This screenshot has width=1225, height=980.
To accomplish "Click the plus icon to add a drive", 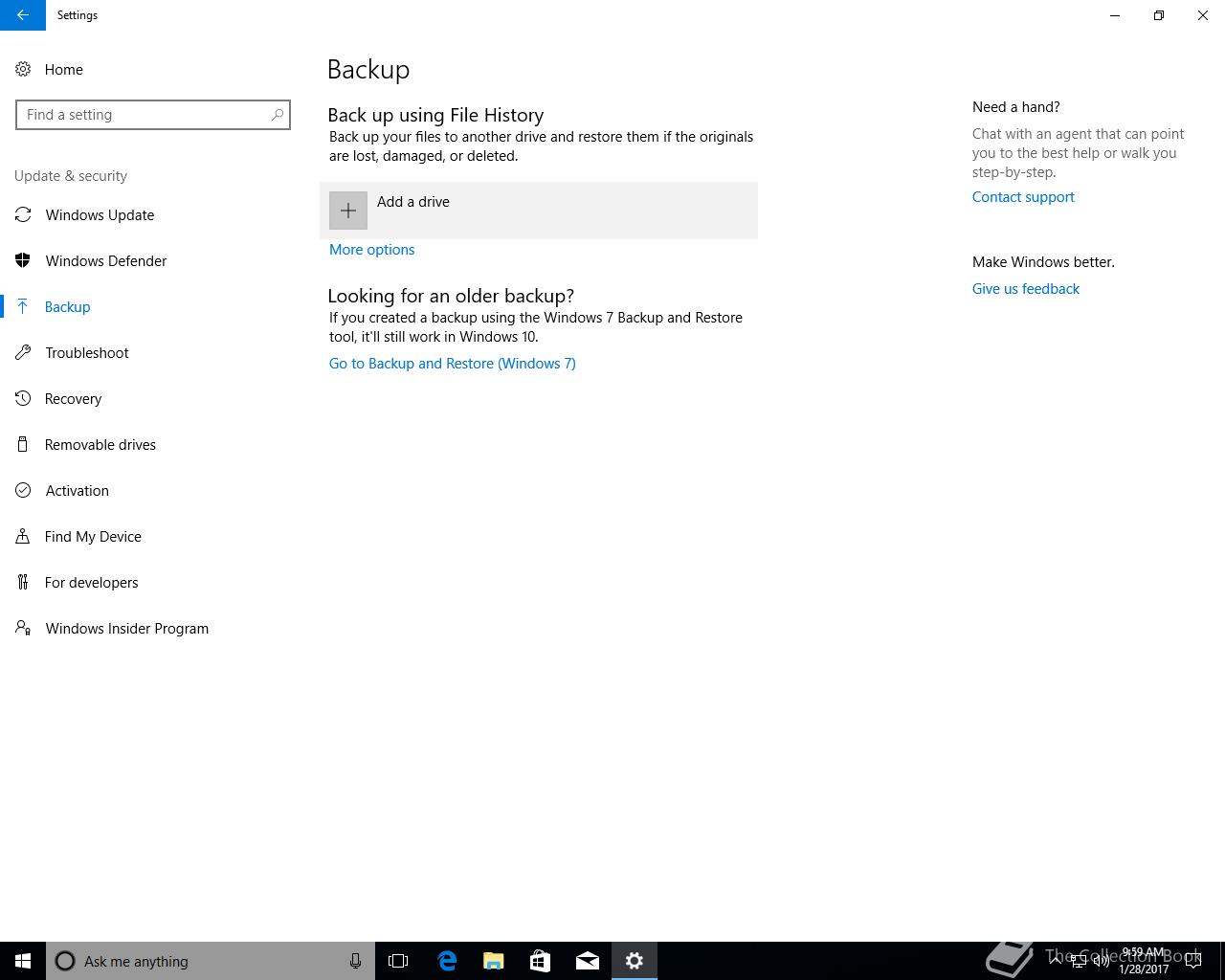I will click(348, 211).
